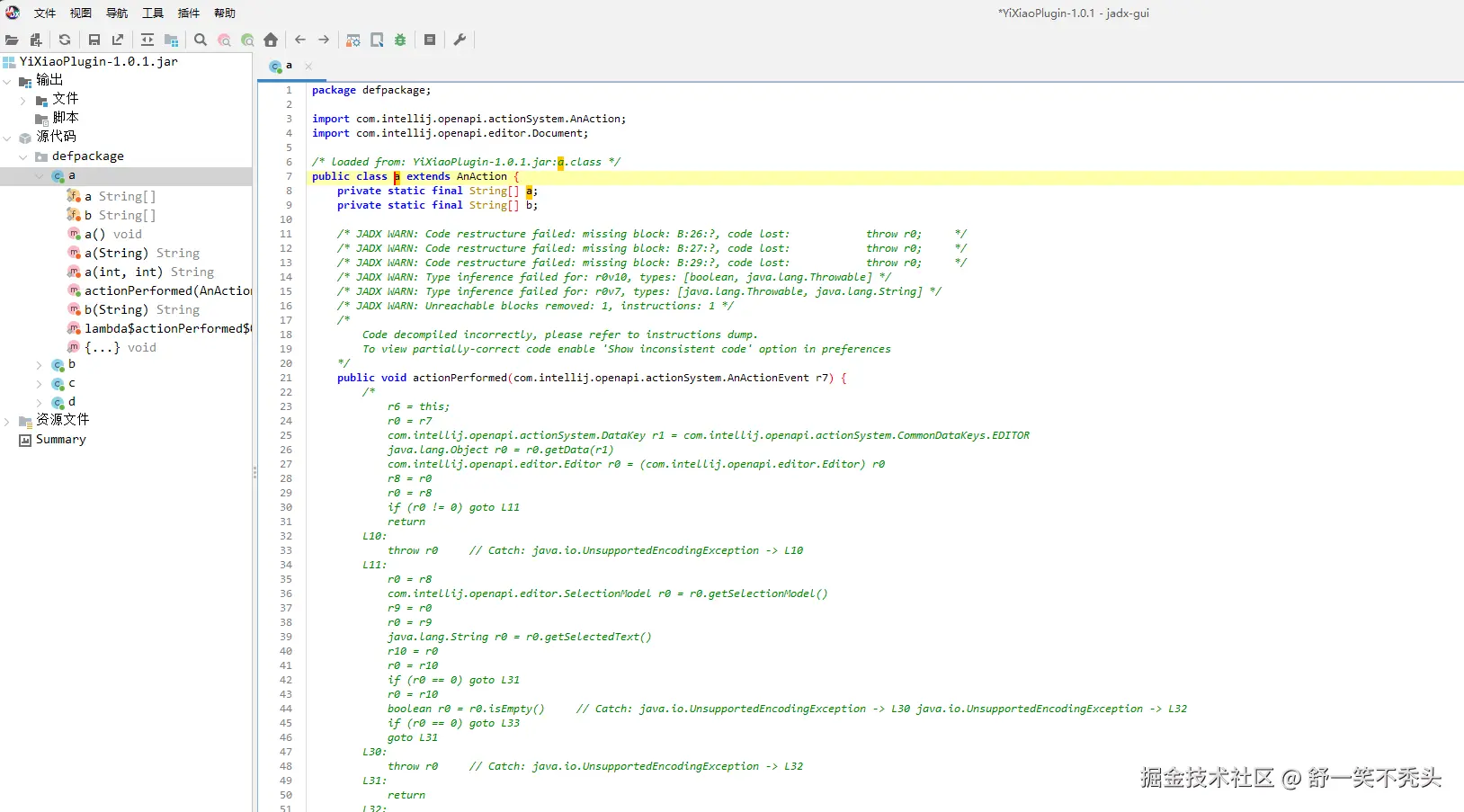Open Class search with the pink magnifier icon
This screenshot has height=812, width=1464.
click(224, 40)
